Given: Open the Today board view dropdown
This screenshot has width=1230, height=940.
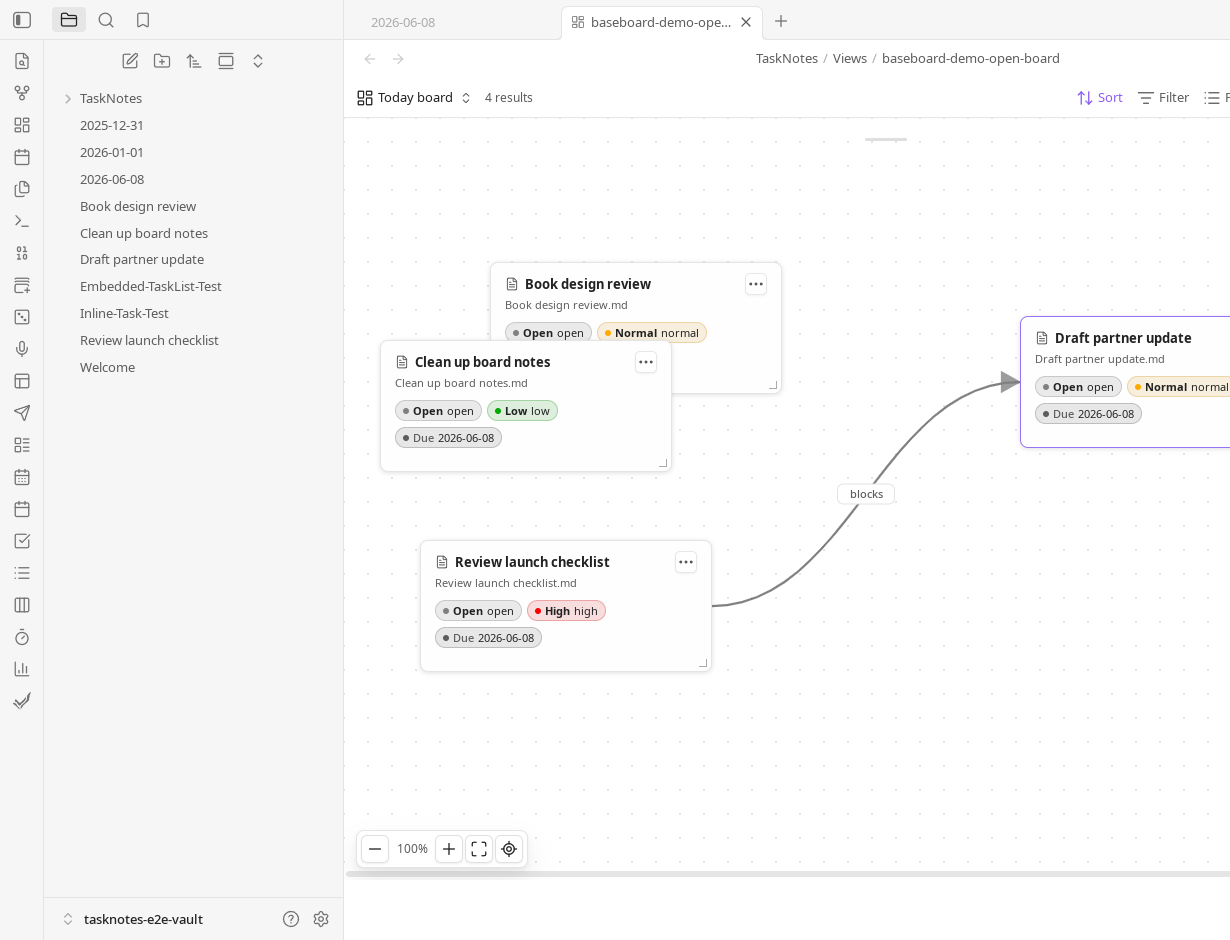Looking at the screenshot, I should pos(414,98).
